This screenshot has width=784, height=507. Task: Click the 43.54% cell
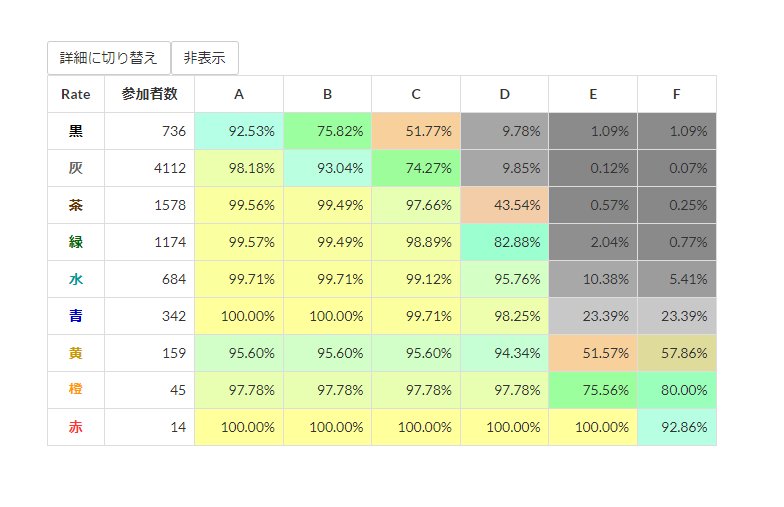click(x=504, y=205)
